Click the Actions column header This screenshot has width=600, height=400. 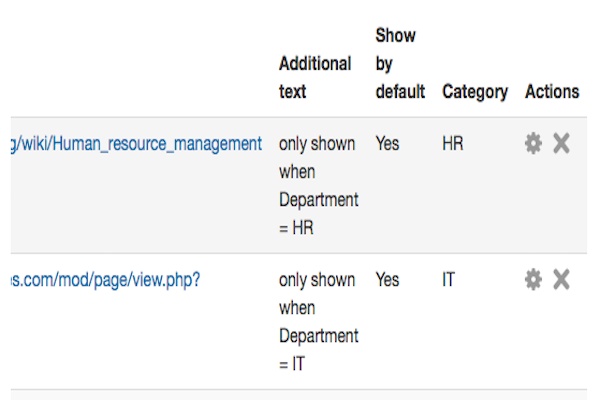551,91
